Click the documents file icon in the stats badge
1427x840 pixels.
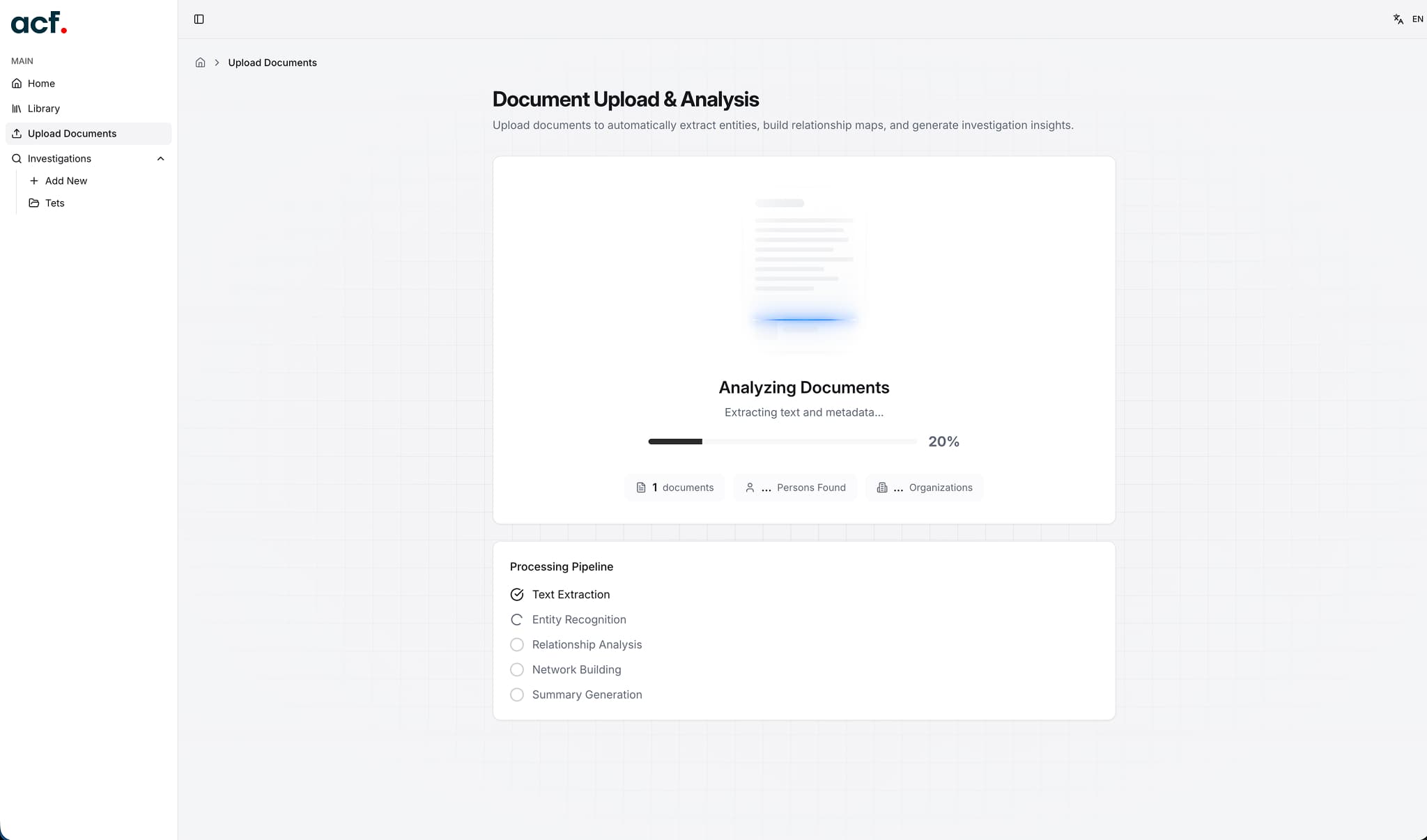[641, 487]
